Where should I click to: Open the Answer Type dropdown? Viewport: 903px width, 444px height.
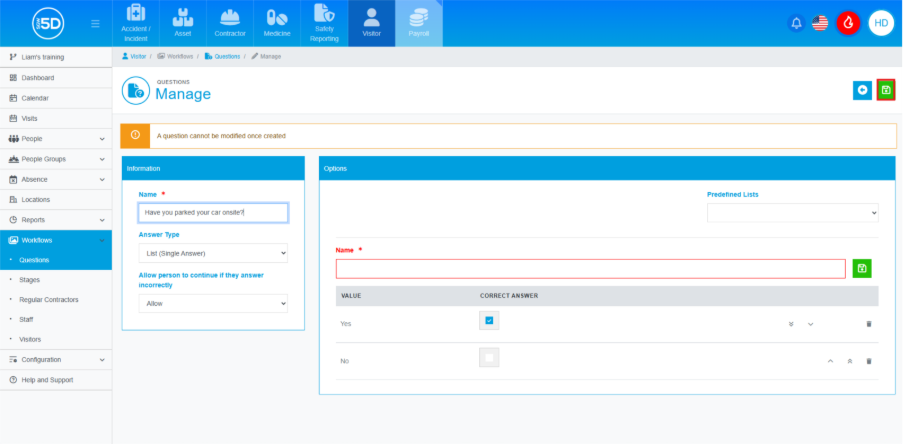(213, 254)
